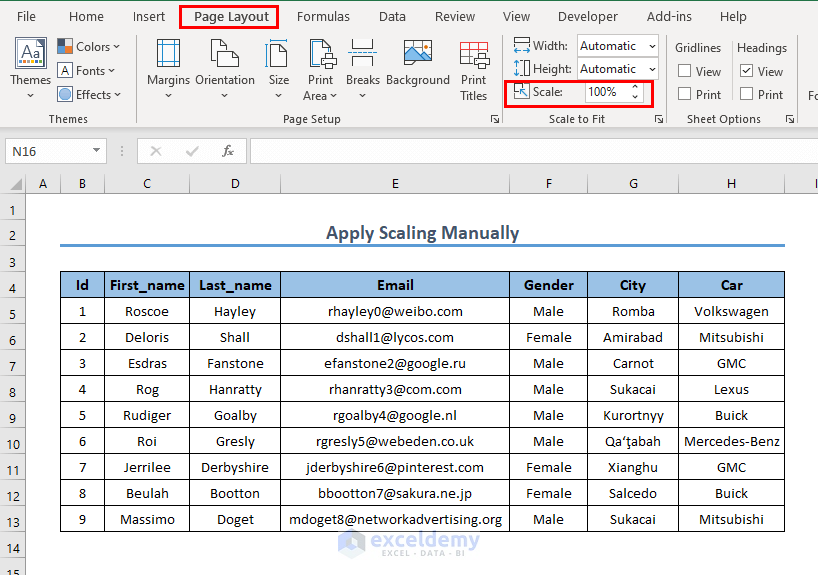Increase the Scale percentage with up arrow

coord(635,87)
